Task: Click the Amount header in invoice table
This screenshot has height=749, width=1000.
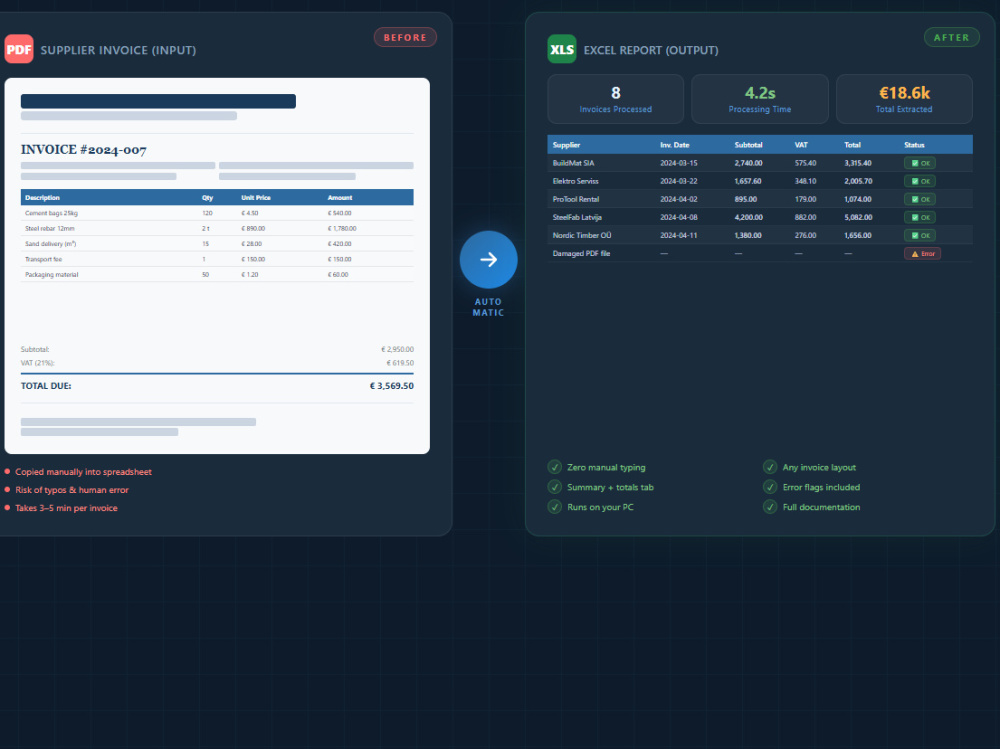Action: coord(340,198)
